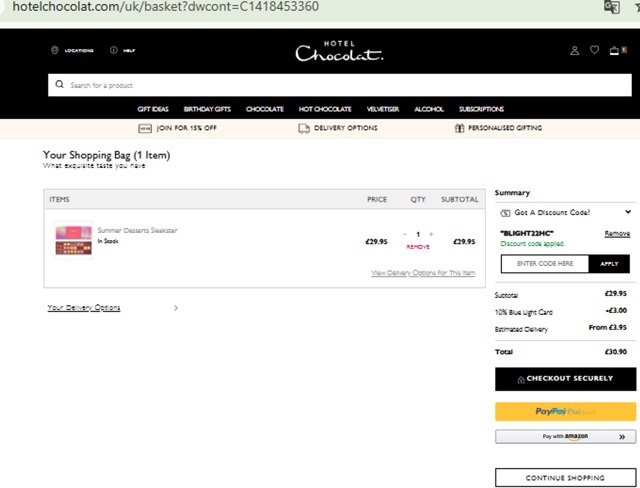Click Checkout Securely button
Viewport: 640px width, 488px height.
coord(565,379)
